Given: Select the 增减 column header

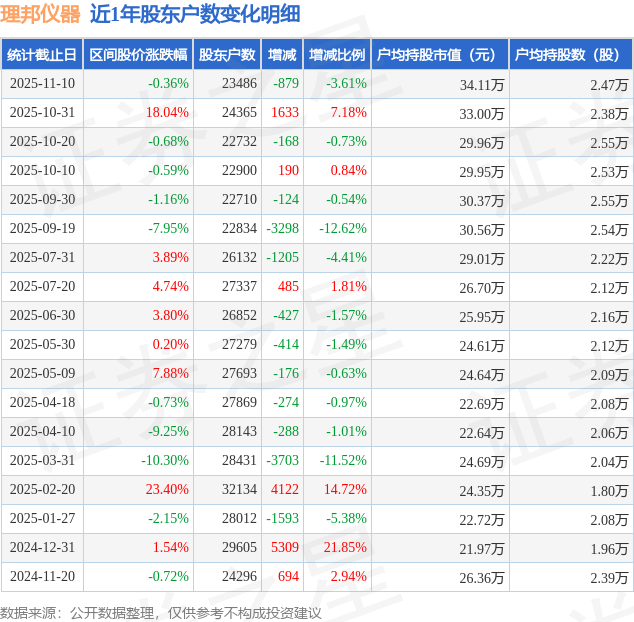Looking at the screenshot, I should [283, 55].
